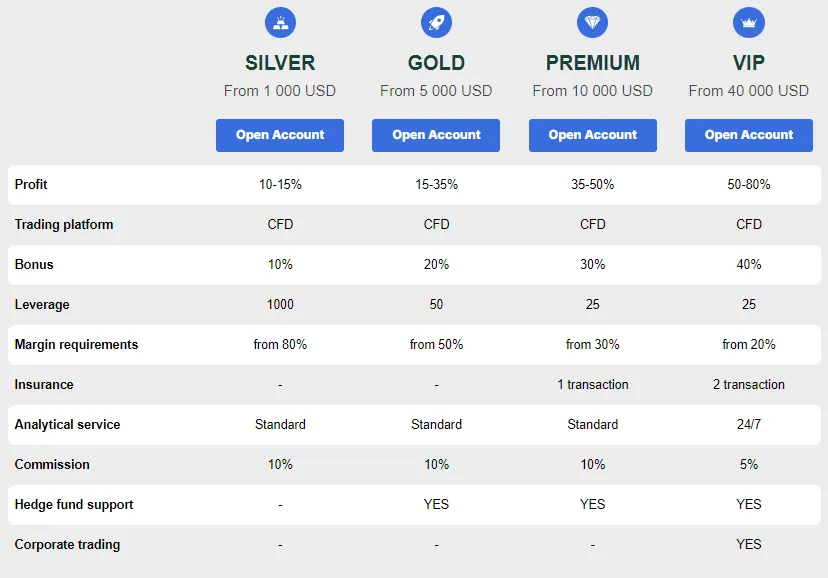The width and height of the screenshot is (828, 578).
Task: Click the VIP 24/7 analytical service cell
Action: point(749,425)
